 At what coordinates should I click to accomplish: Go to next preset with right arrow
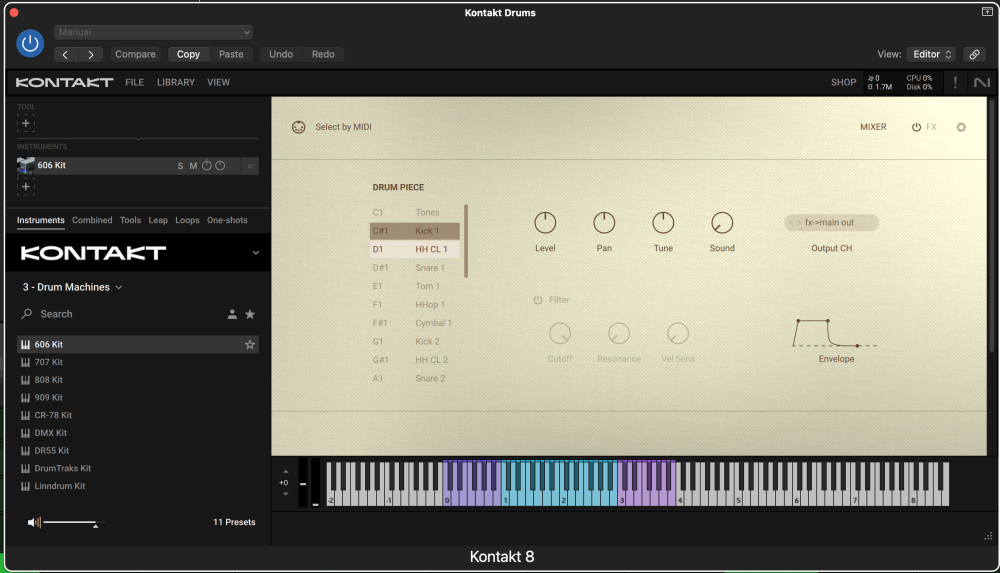pos(91,54)
